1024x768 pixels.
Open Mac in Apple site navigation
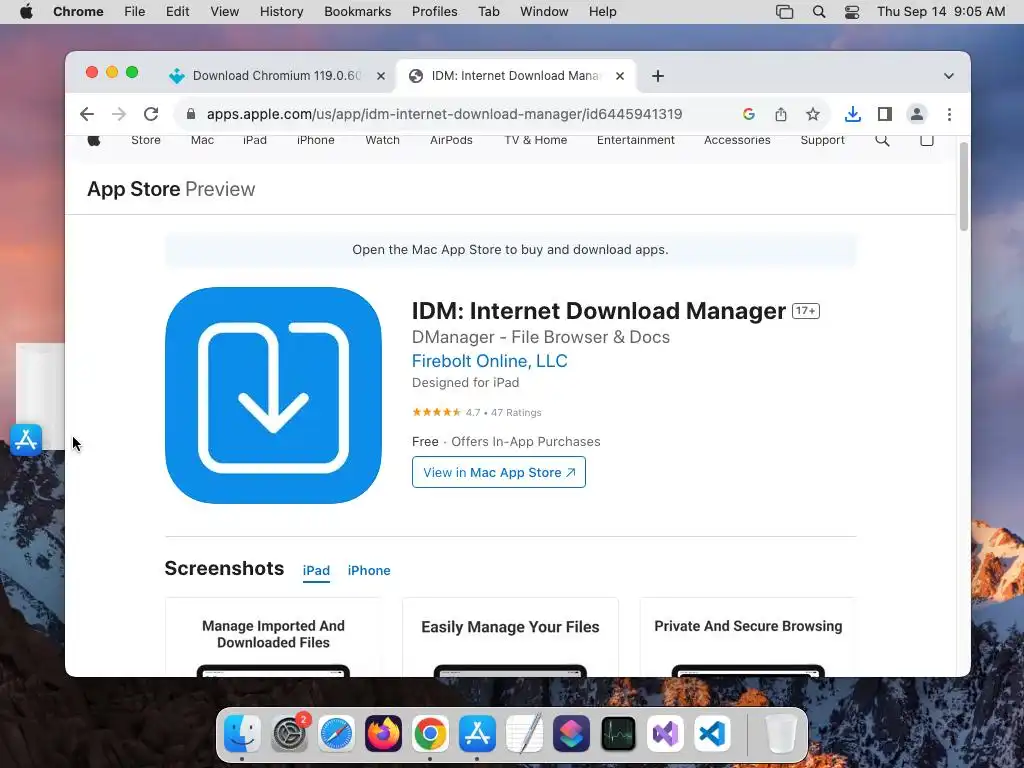pos(202,140)
